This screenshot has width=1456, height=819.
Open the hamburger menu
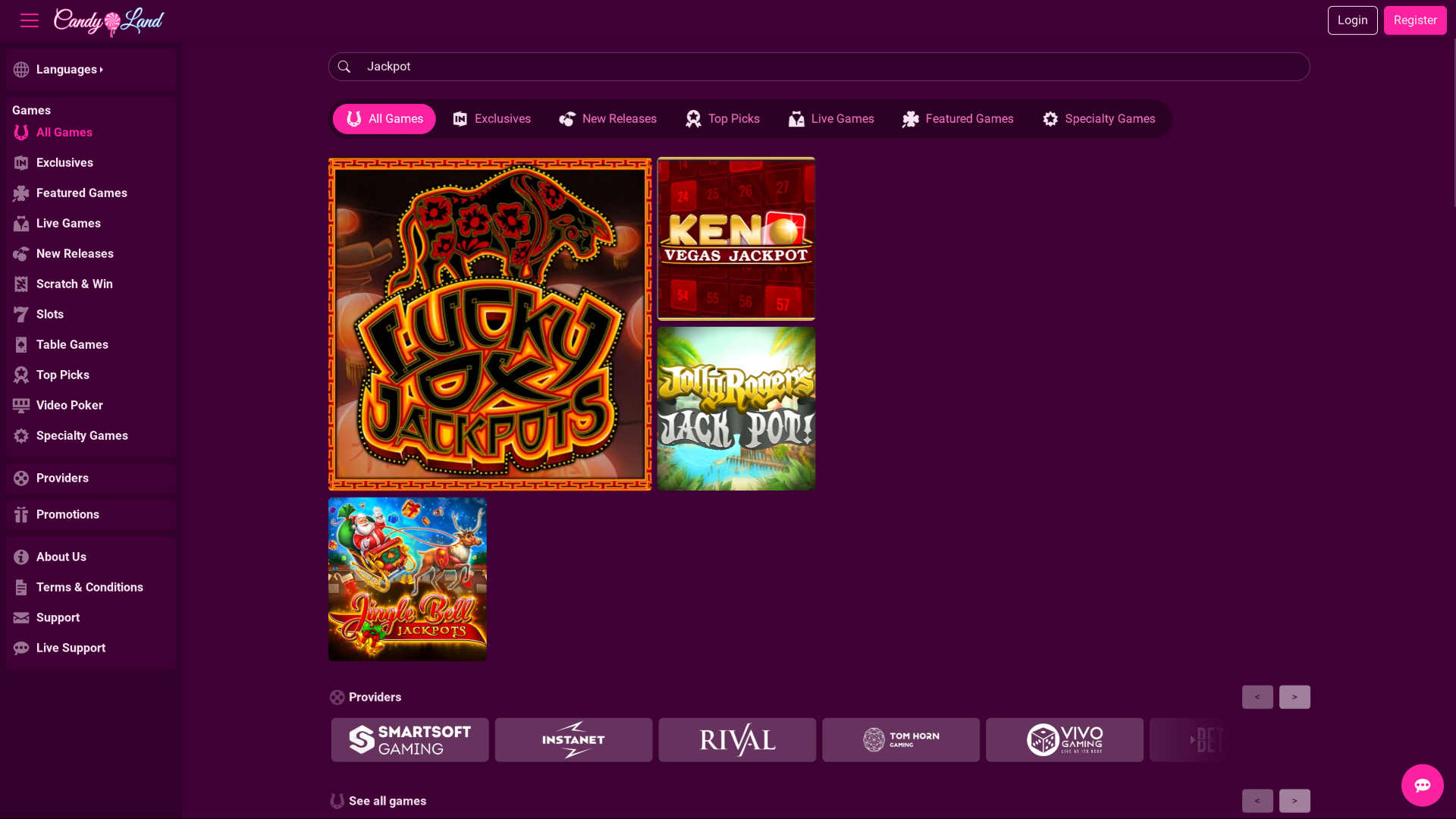point(29,20)
